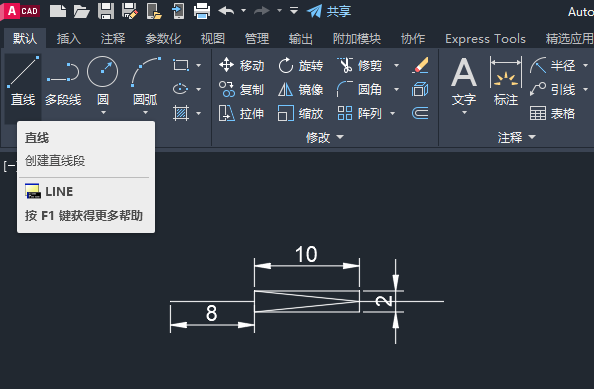The image size is (594, 389).
Task: Expand the Arc (圆弧) options dropdown
Action: [x=145, y=113]
